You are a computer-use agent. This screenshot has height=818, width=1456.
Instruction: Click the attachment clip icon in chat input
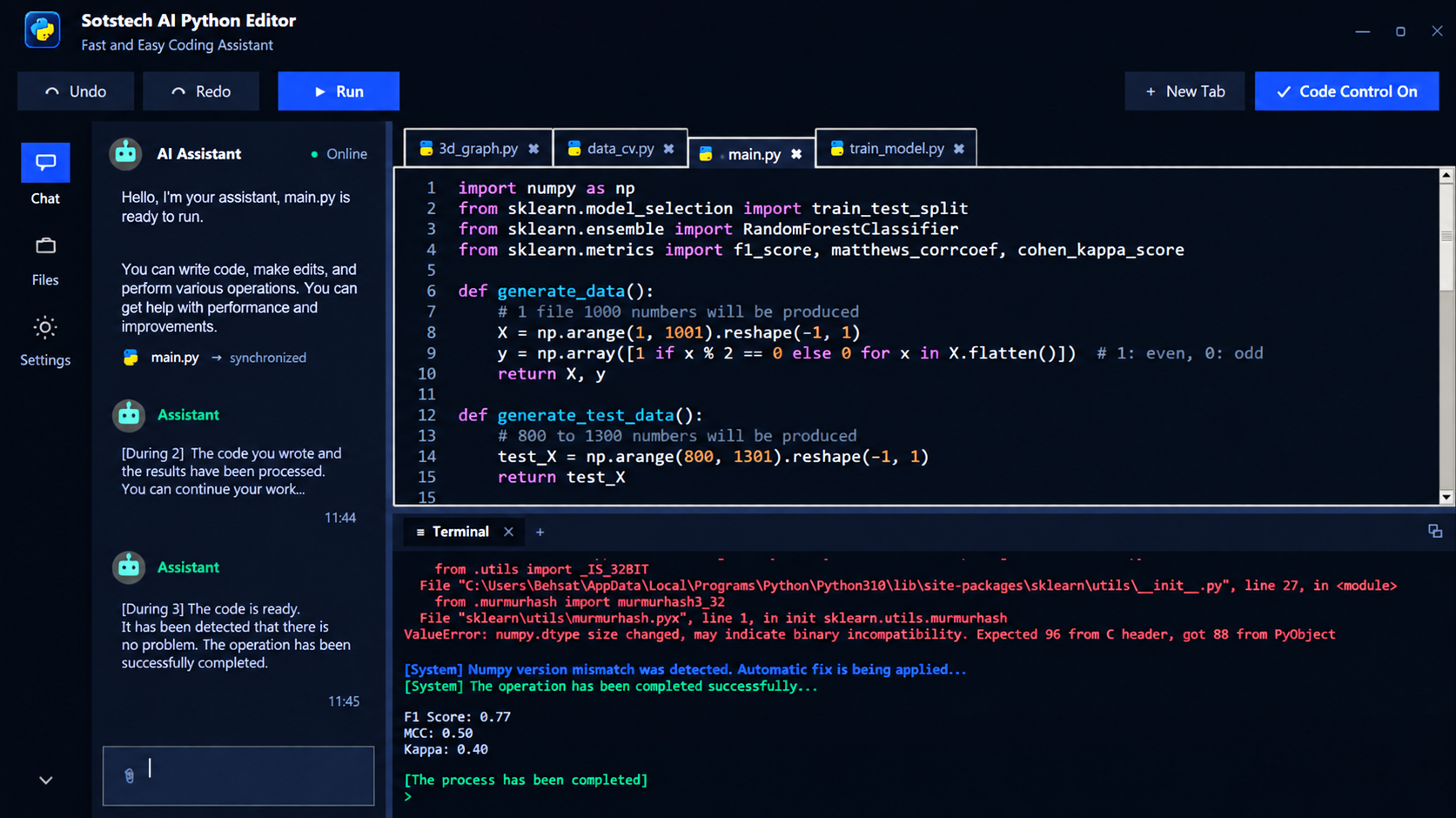pos(129,775)
